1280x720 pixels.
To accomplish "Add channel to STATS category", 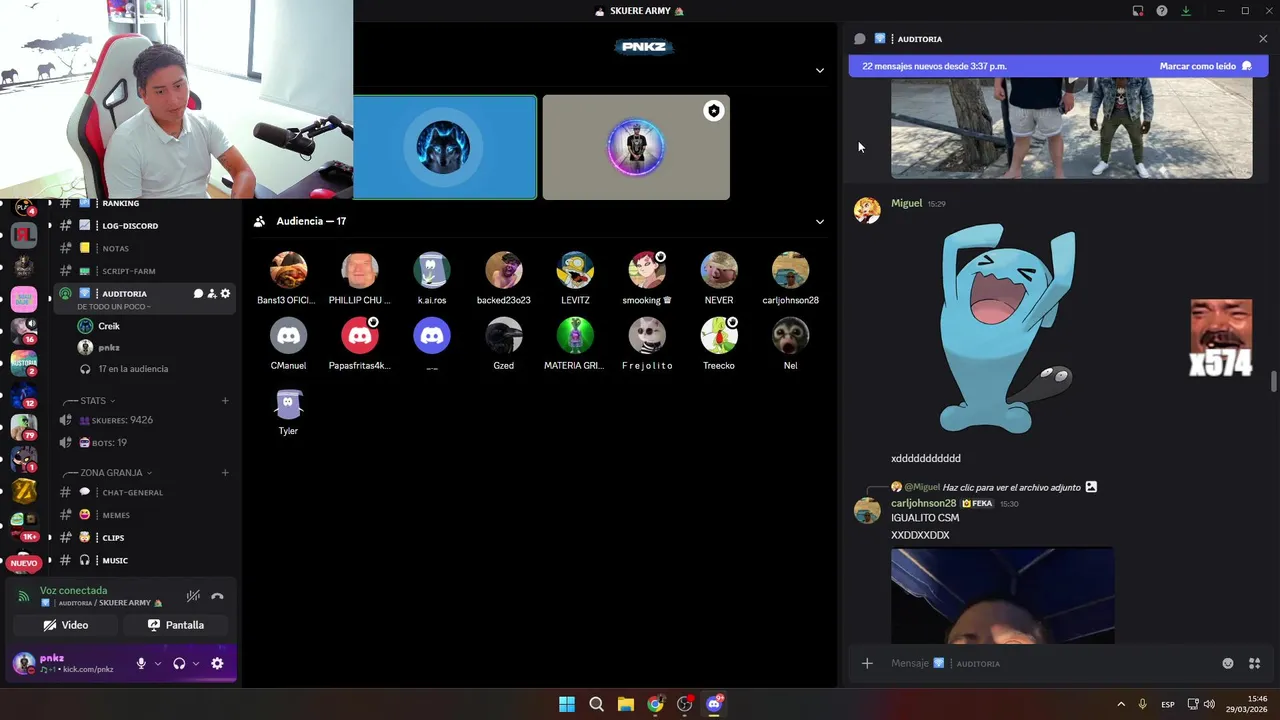I will (225, 401).
